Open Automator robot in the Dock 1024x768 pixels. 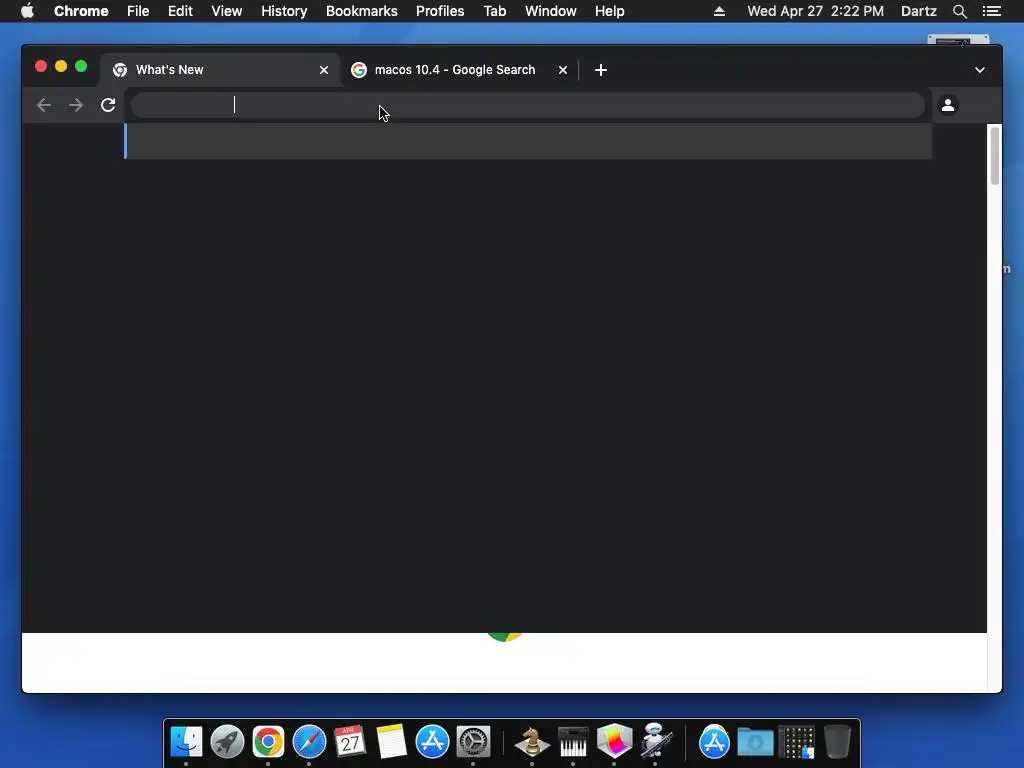click(655, 741)
